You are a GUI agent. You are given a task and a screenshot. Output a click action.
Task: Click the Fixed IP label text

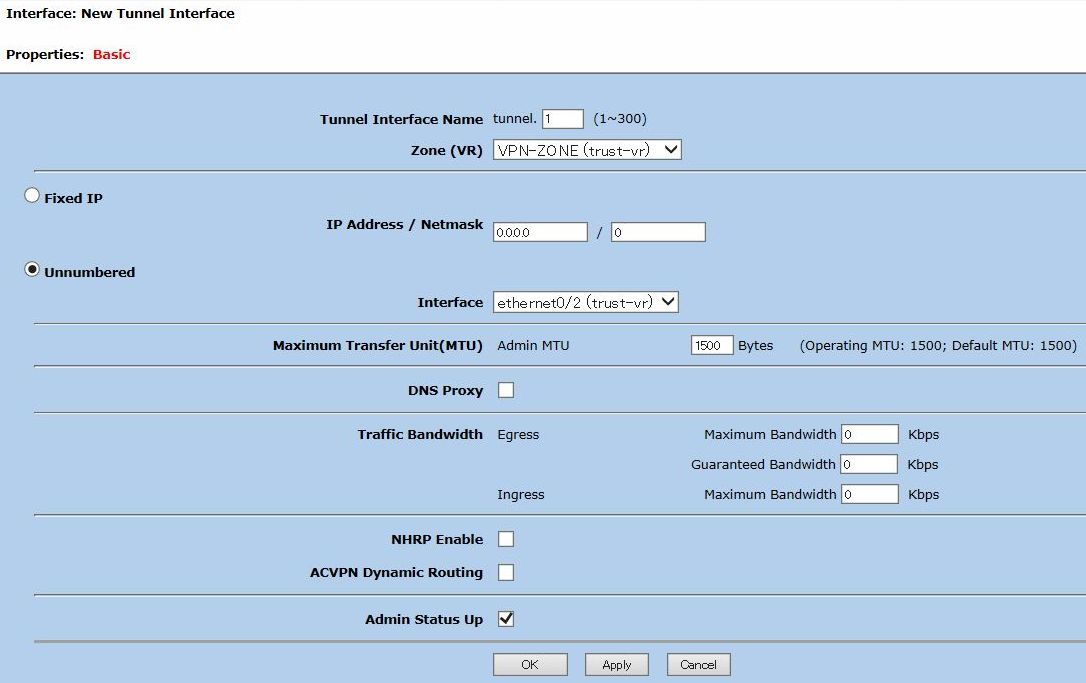73,198
